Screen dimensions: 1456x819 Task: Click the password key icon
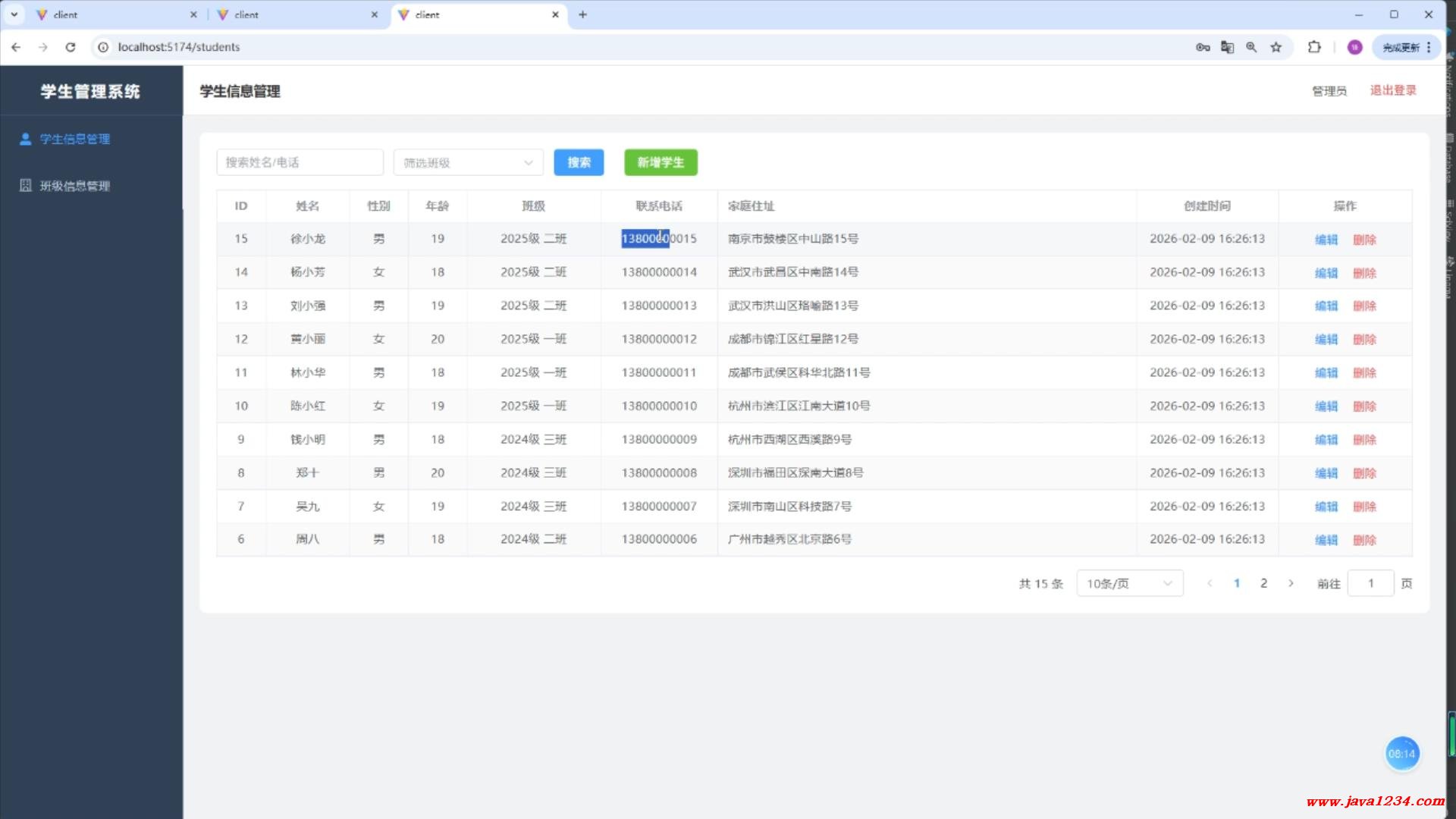[x=1203, y=47]
